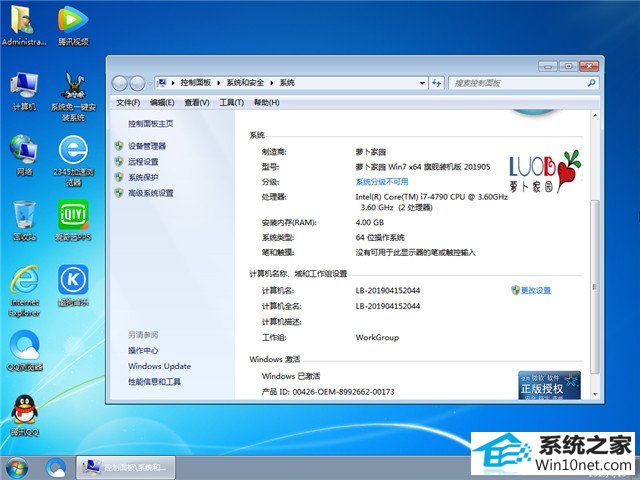640x480 pixels.
Task: Open 高级系统设置 link
Action: tap(151, 192)
